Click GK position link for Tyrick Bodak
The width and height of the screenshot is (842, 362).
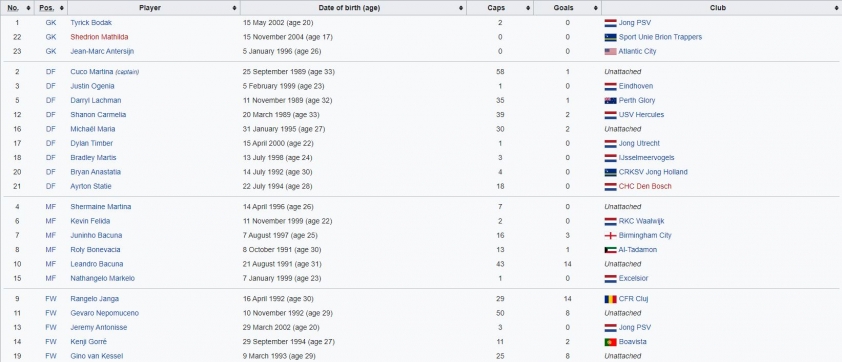pos(50,23)
